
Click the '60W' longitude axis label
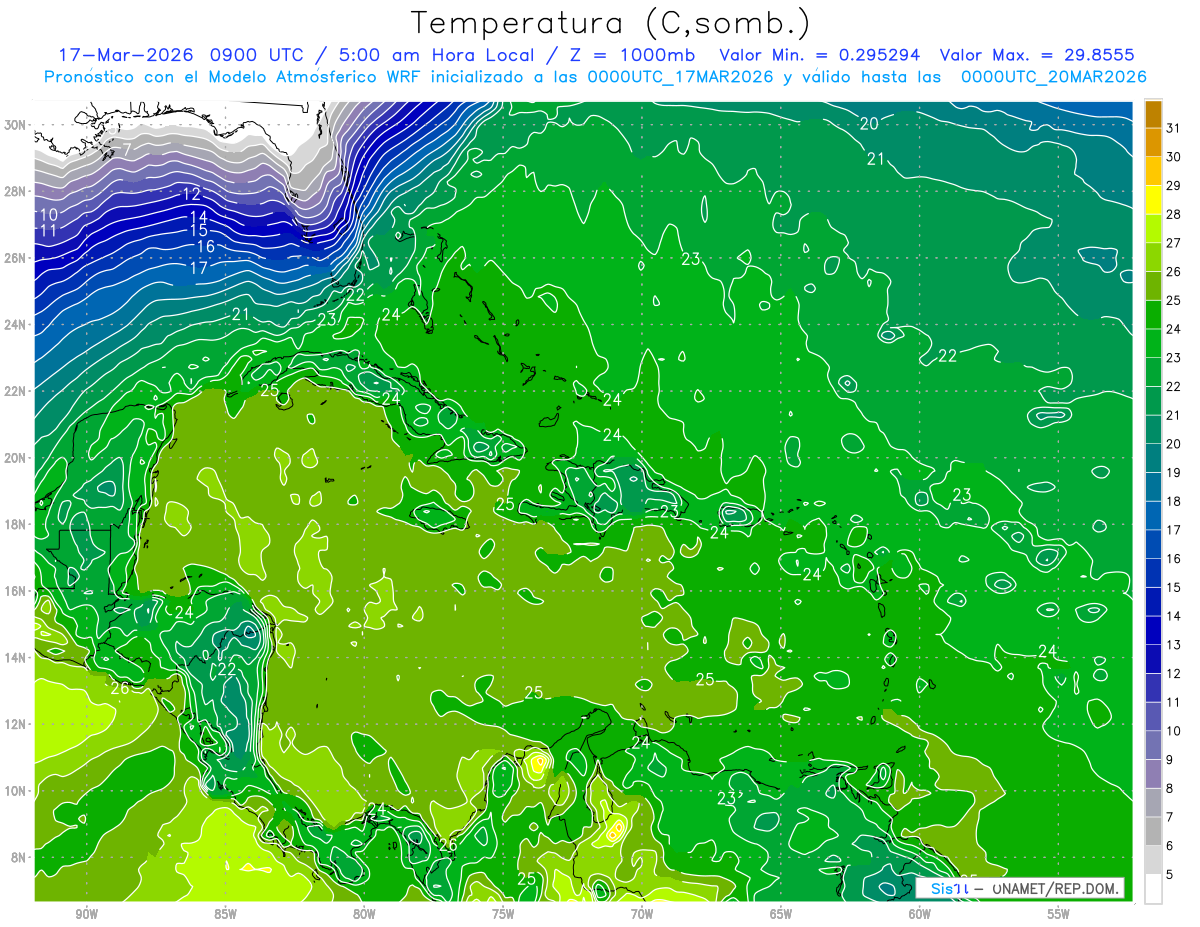pos(920,914)
